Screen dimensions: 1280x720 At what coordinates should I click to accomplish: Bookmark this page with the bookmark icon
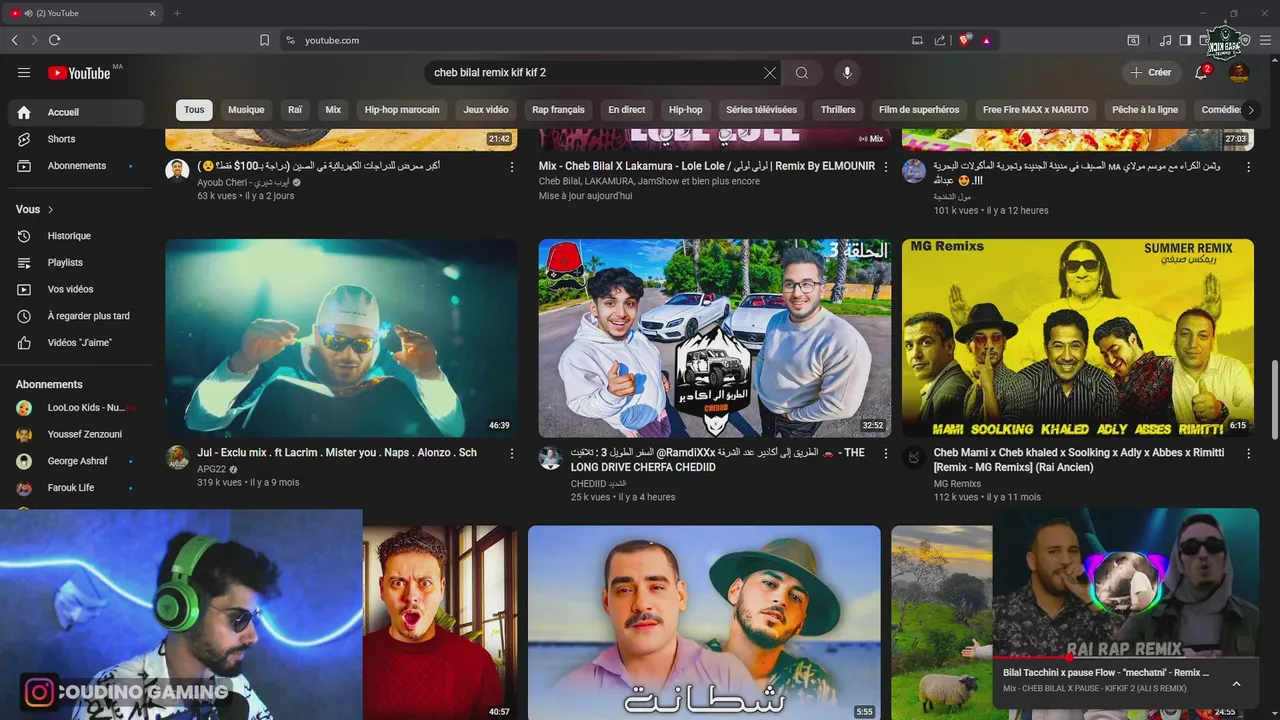coord(264,40)
